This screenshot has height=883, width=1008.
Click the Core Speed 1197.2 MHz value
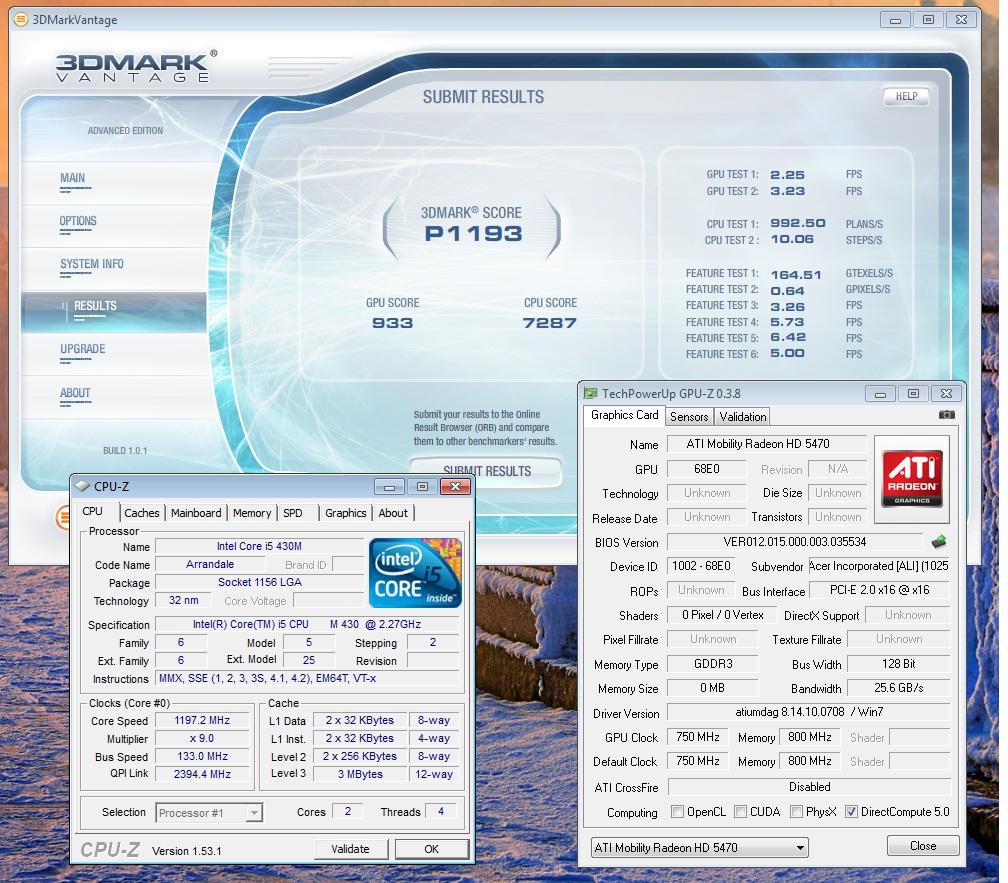202,720
